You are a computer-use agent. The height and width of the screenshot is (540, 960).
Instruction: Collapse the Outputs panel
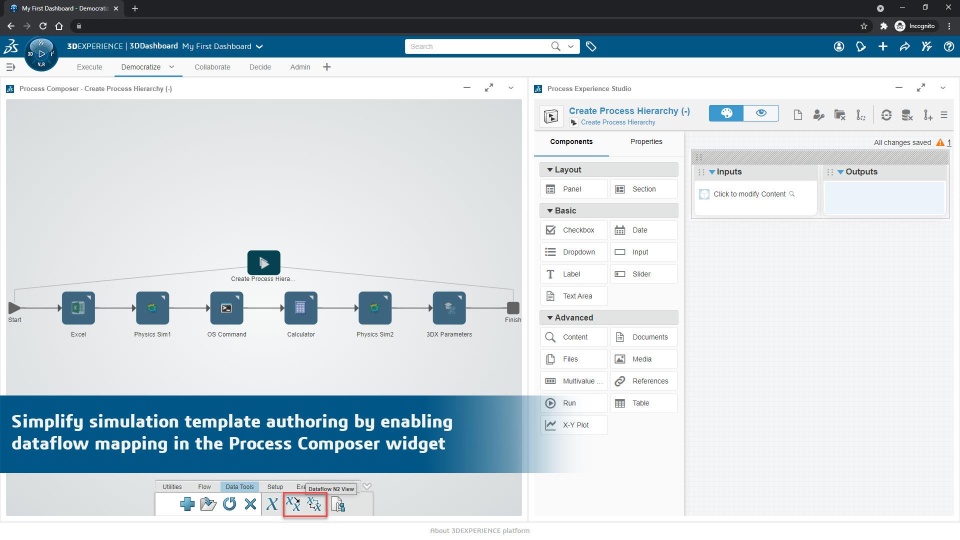pos(841,172)
